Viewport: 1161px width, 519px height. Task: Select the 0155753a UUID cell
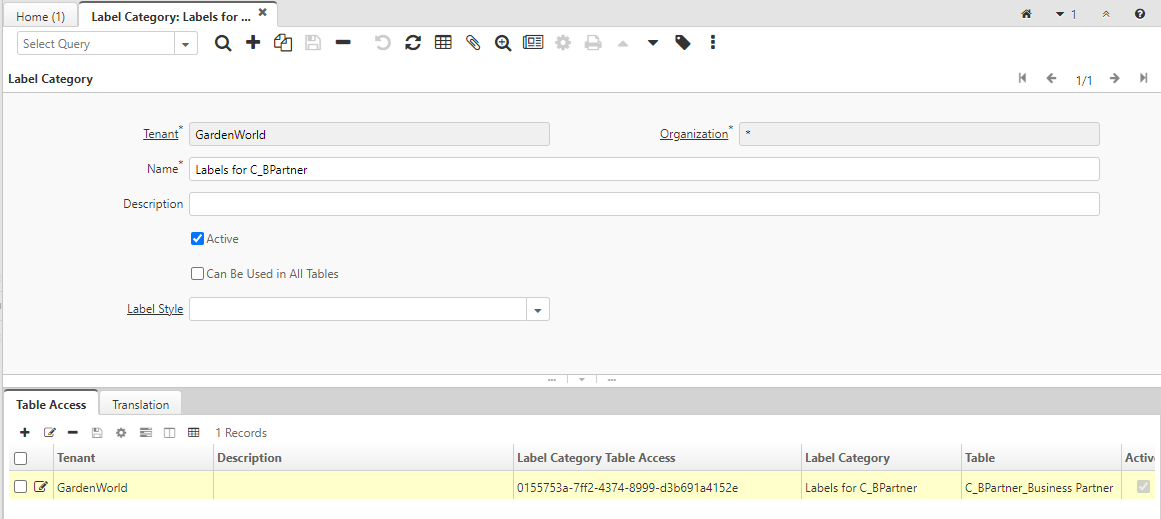657,487
